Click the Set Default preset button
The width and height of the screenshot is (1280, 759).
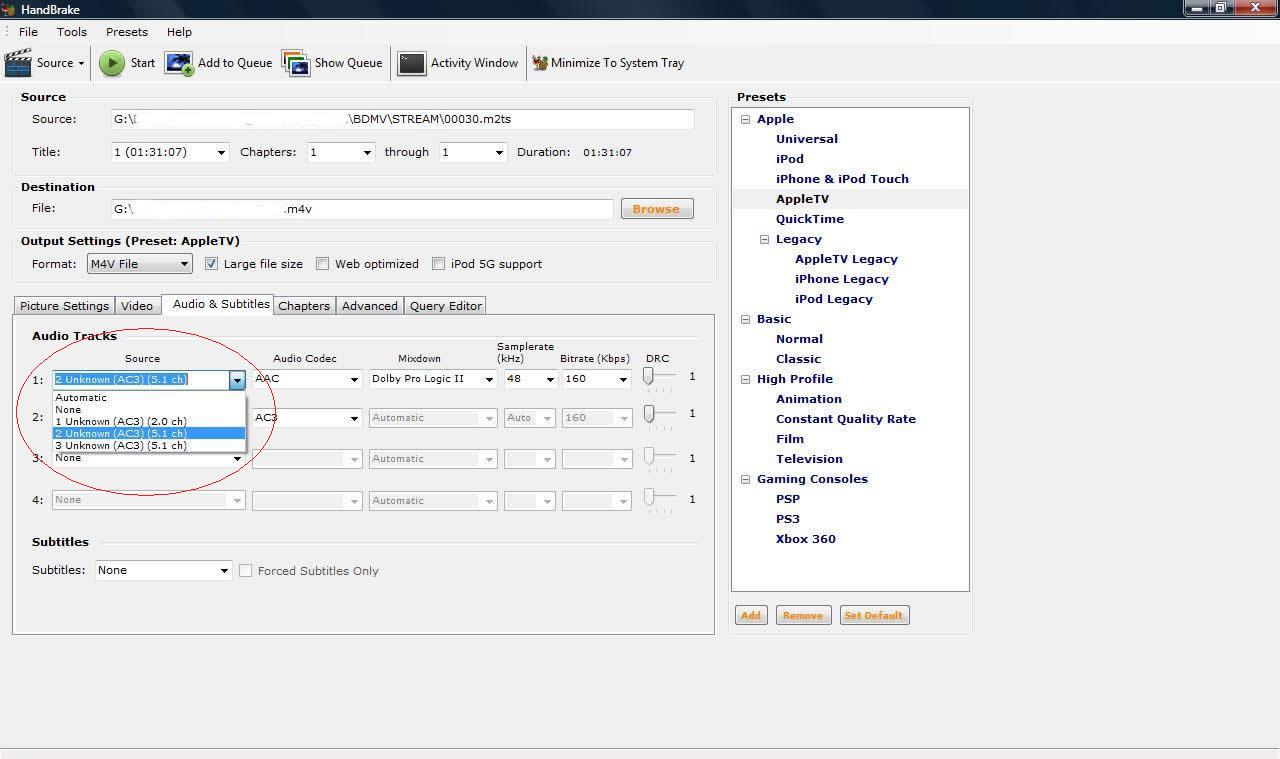click(873, 616)
